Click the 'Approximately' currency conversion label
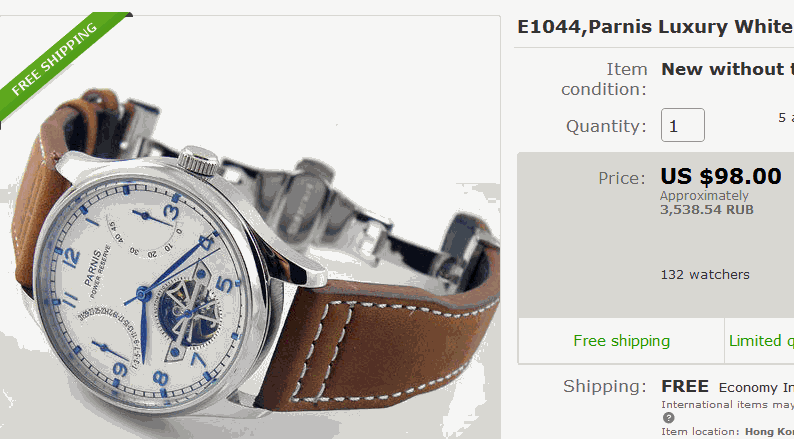Screen dimensions: 794x439 704,196
